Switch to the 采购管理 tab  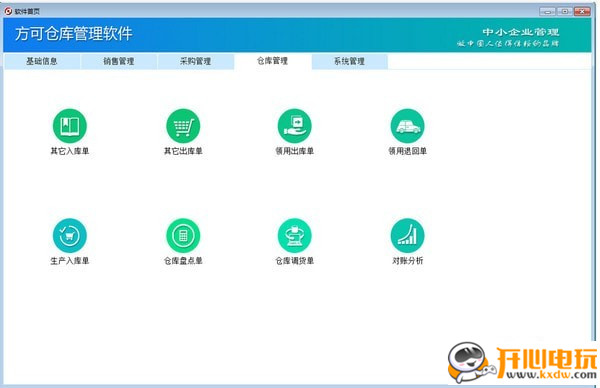pos(196,61)
